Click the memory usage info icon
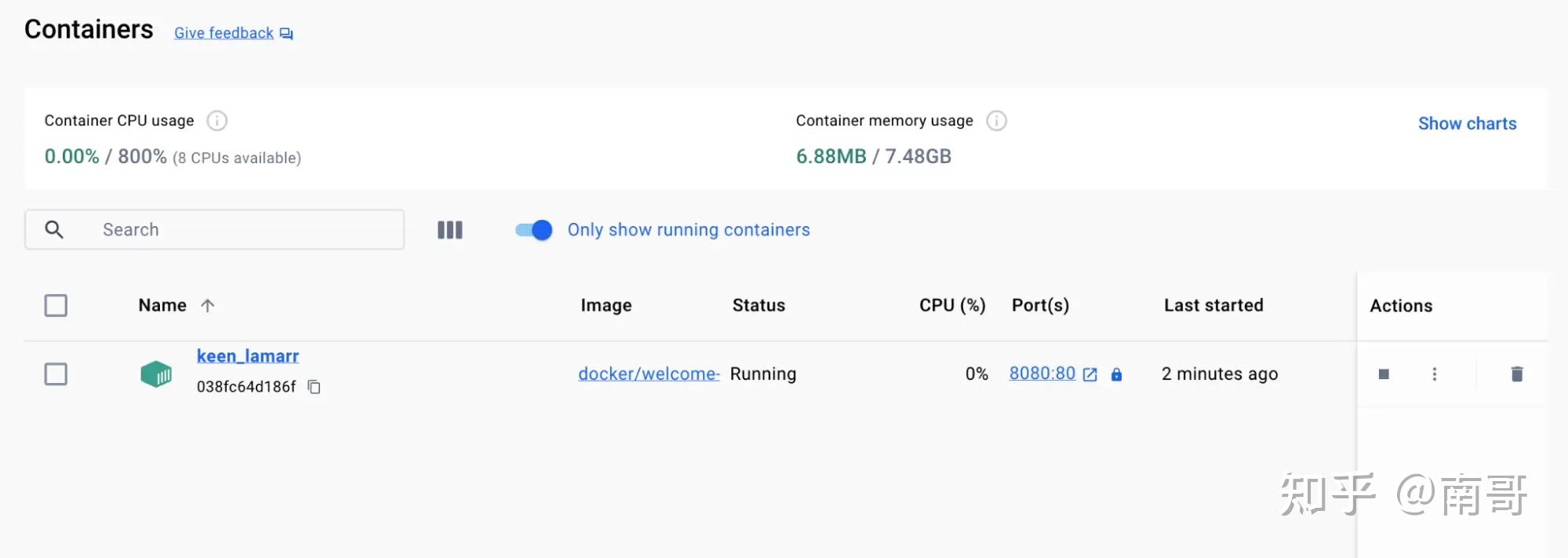 click(x=996, y=121)
